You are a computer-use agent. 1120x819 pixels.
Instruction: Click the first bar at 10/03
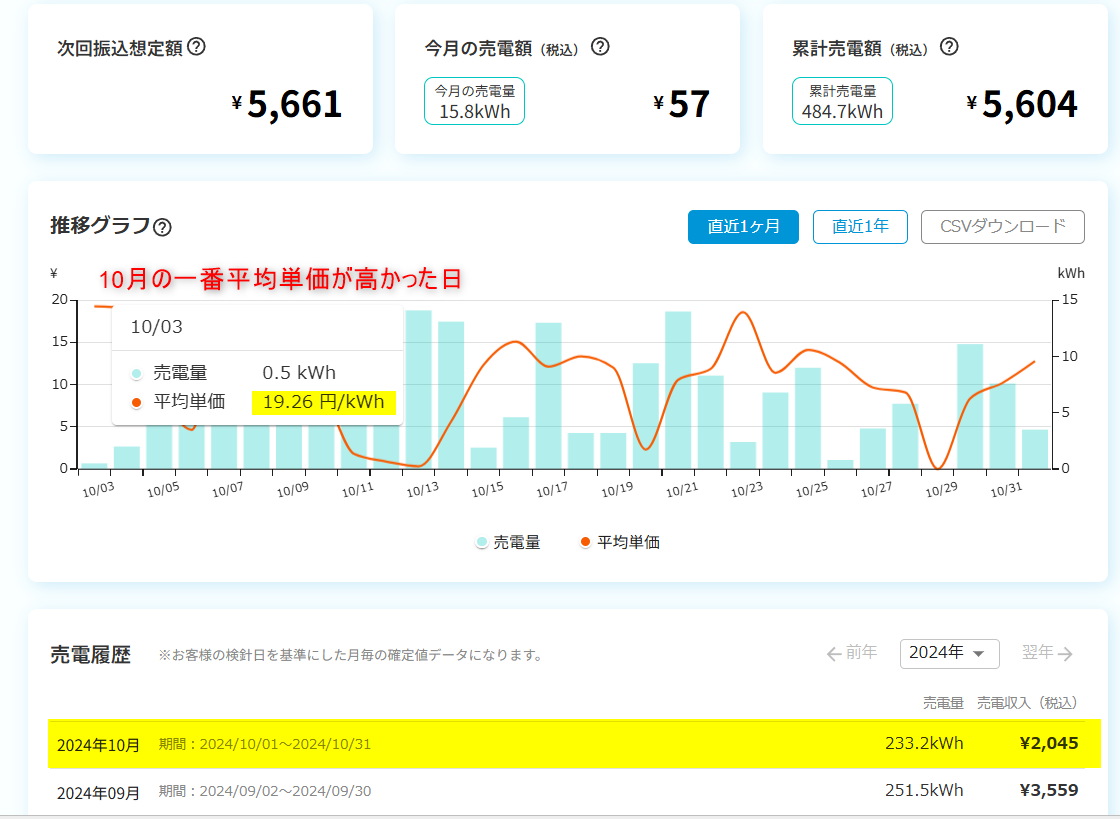coord(94,465)
